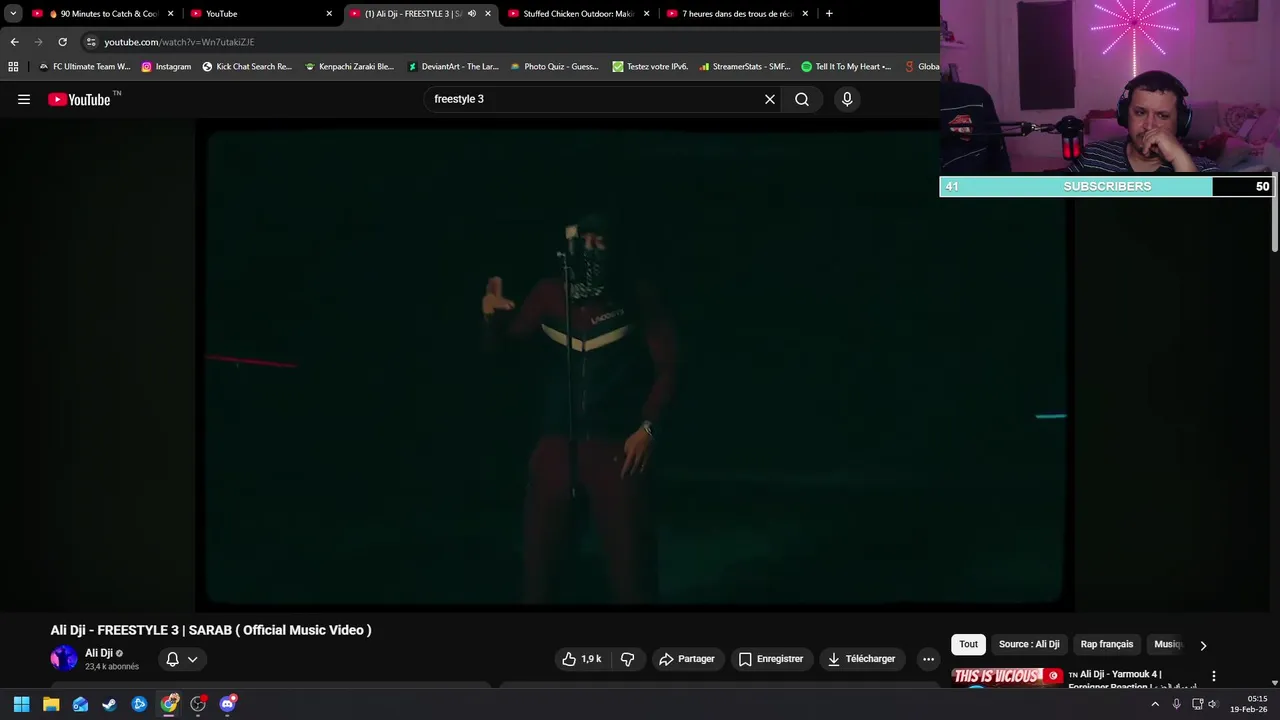
Task: Open Steam from the taskbar
Action: click(110, 704)
